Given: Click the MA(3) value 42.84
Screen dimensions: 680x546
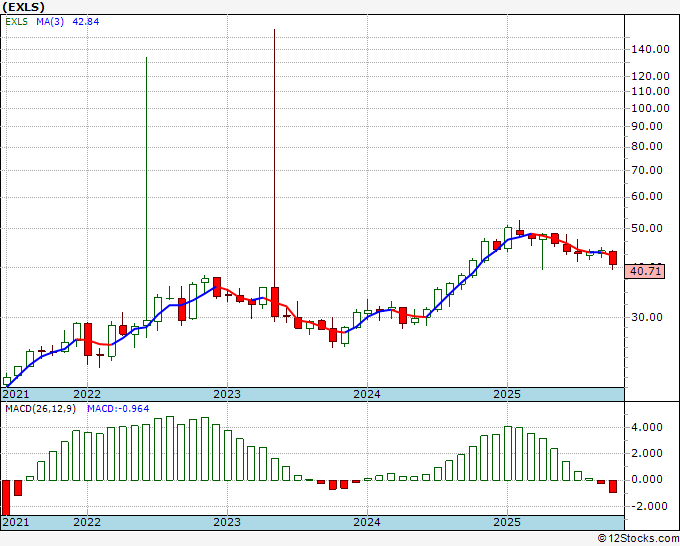Looking at the screenshot, I should 85,21.
